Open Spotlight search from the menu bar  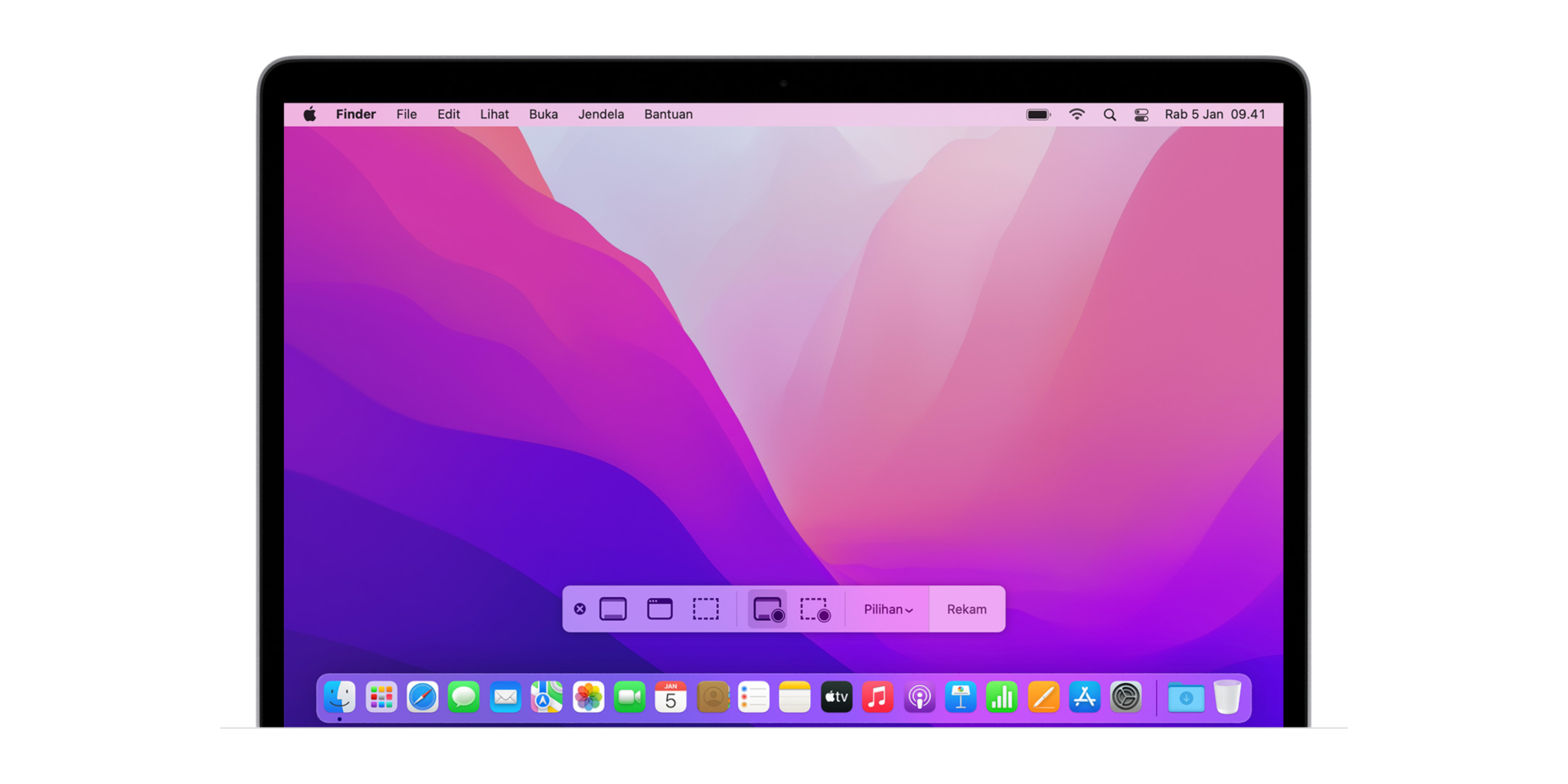coord(1109,113)
